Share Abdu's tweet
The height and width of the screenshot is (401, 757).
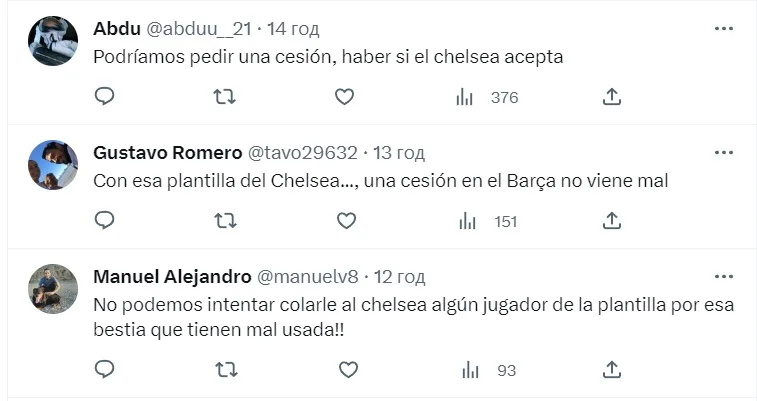[x=612, y=97]
